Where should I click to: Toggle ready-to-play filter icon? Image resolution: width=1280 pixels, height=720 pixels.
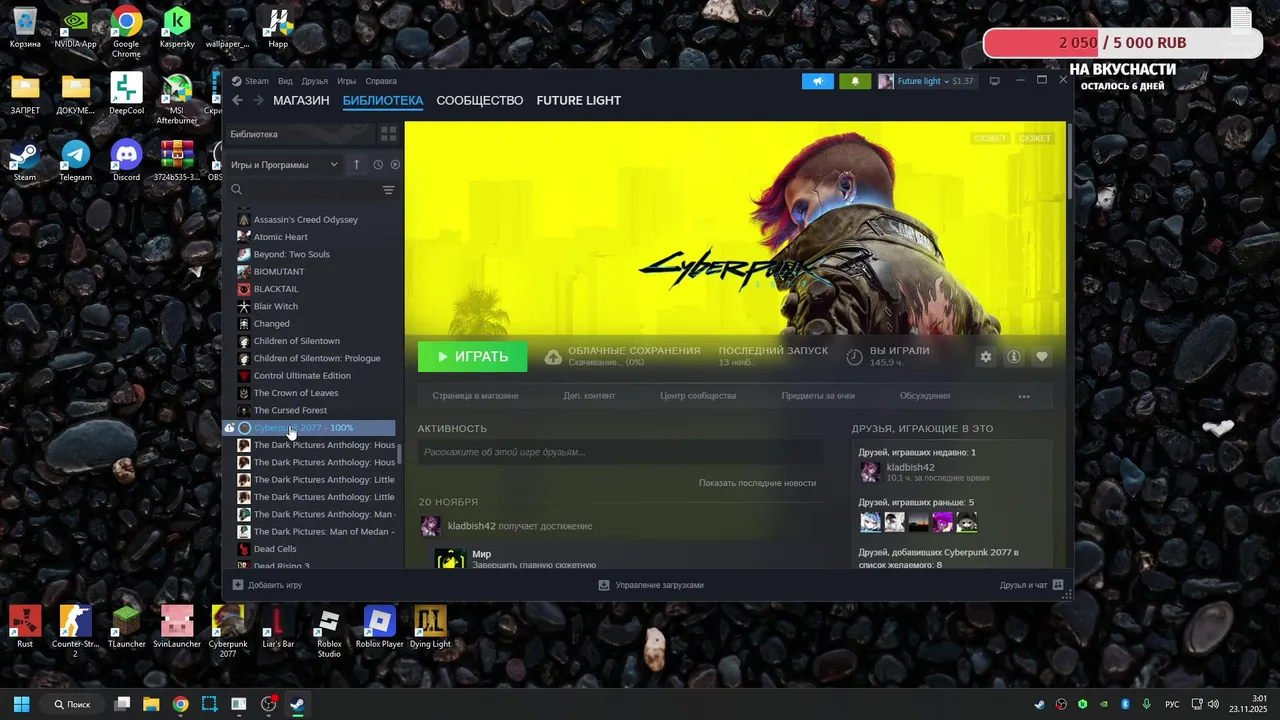395,164
